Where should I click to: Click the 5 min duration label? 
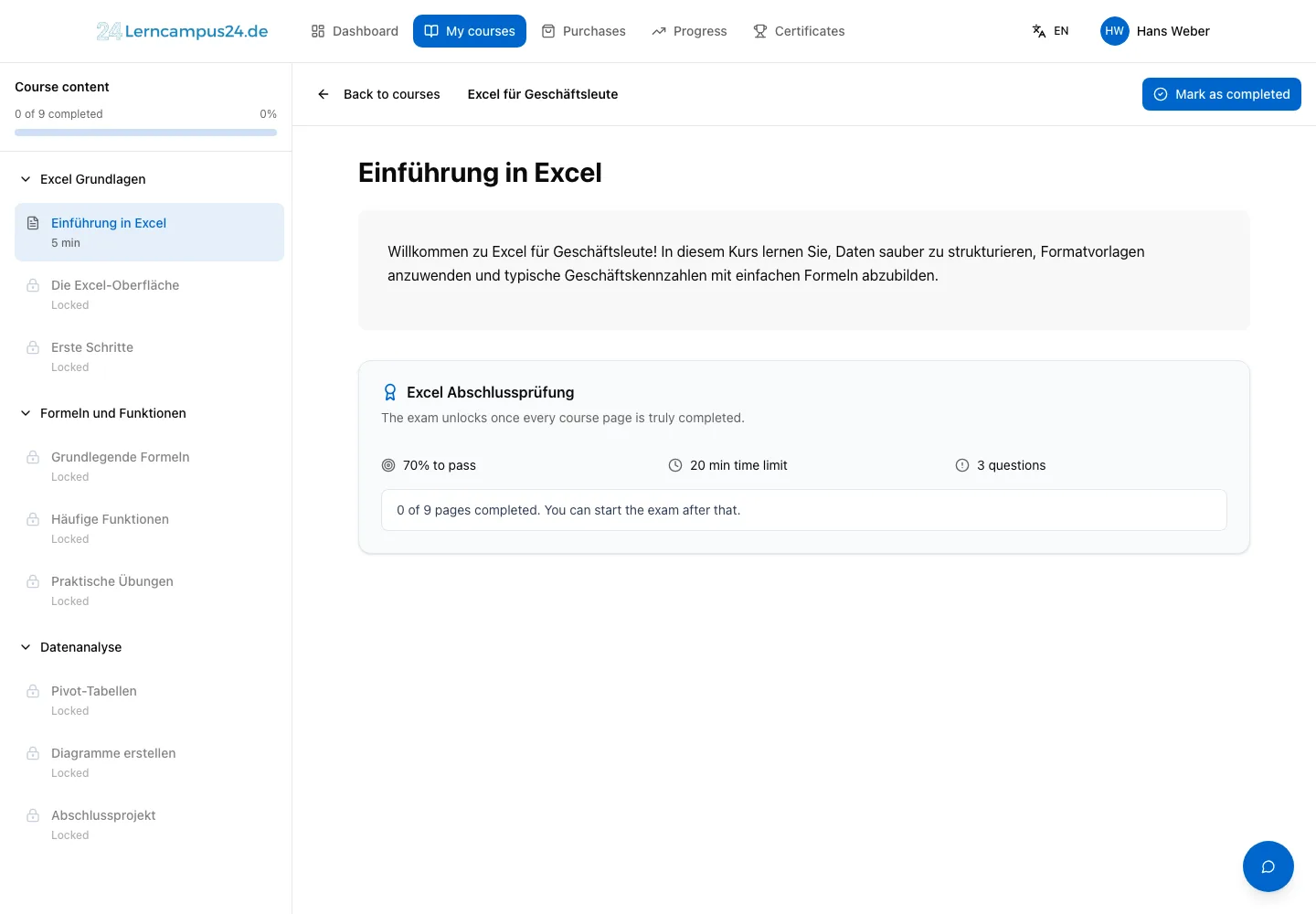(66, 243)
